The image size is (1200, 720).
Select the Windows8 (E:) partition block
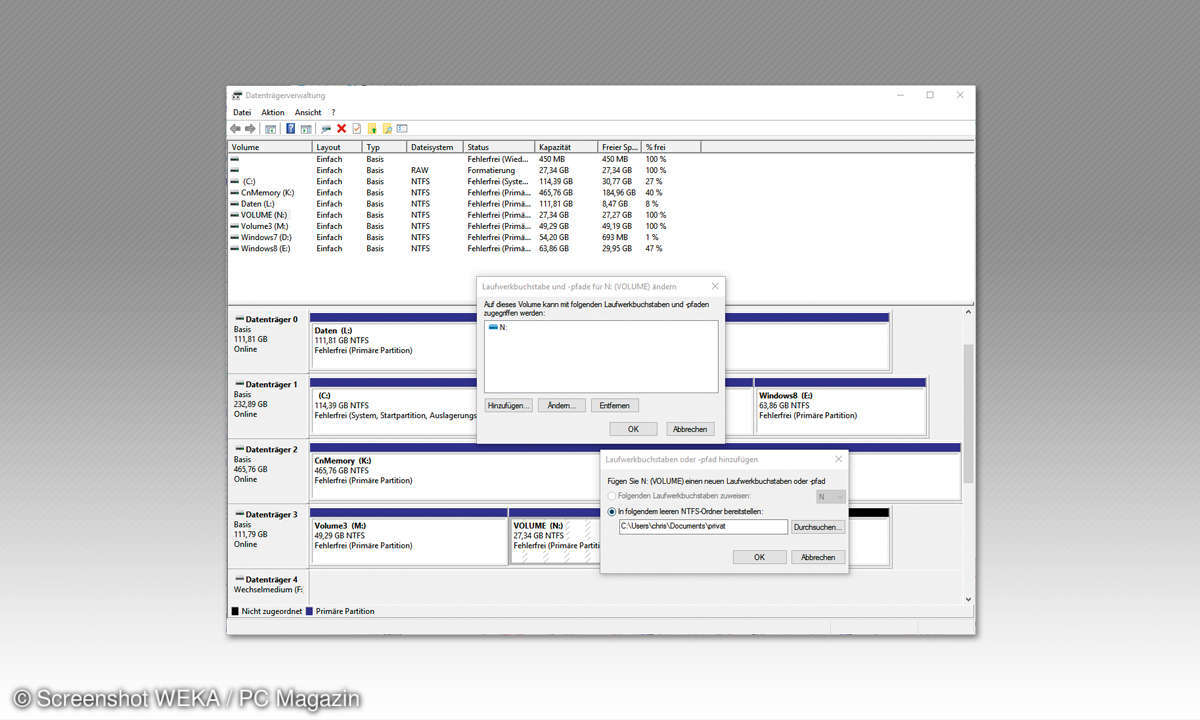pyautogui.click(x=841, y=406)
